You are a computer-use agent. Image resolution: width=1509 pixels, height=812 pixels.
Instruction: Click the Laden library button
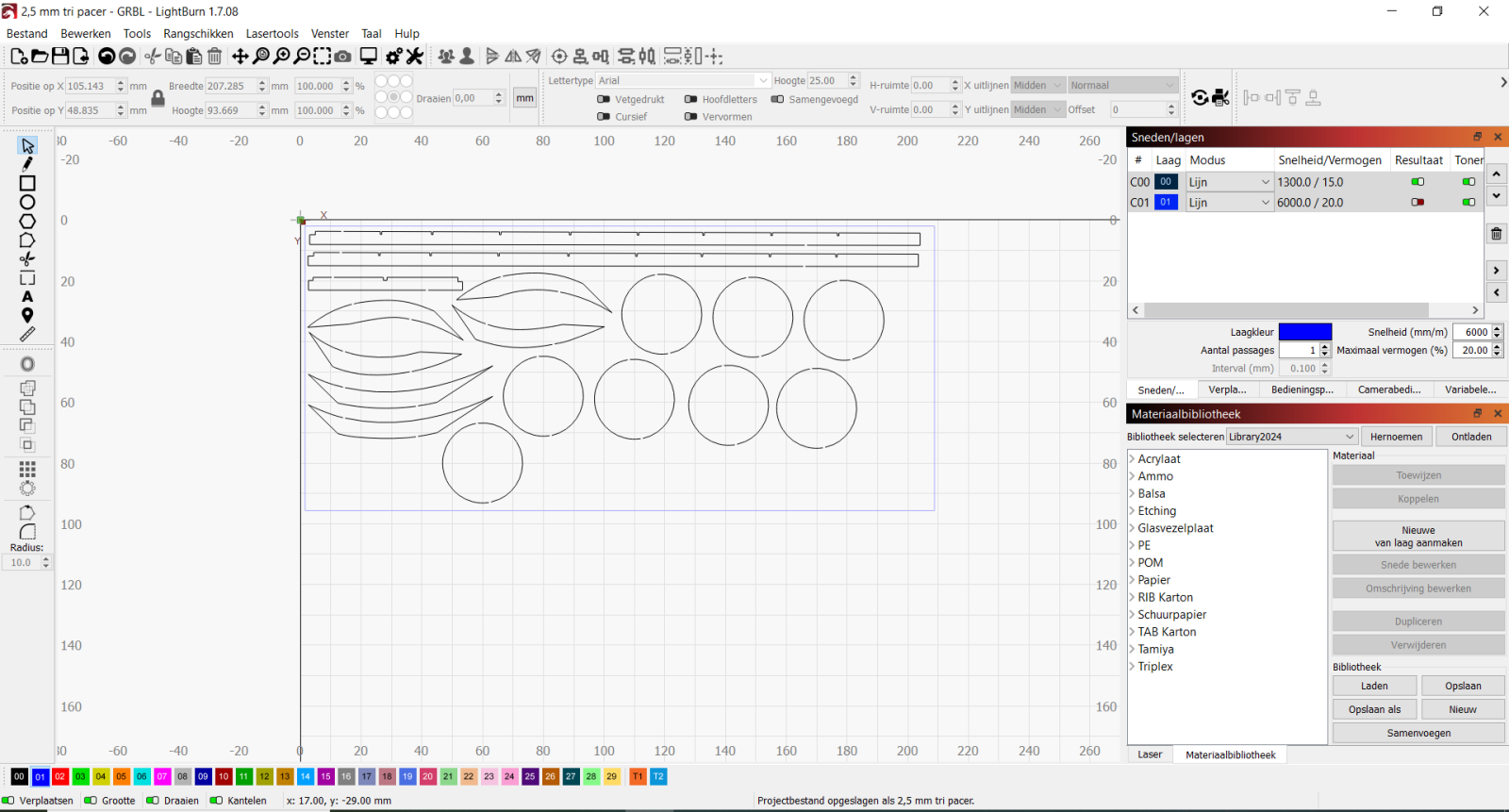[x=1374, y=686]
